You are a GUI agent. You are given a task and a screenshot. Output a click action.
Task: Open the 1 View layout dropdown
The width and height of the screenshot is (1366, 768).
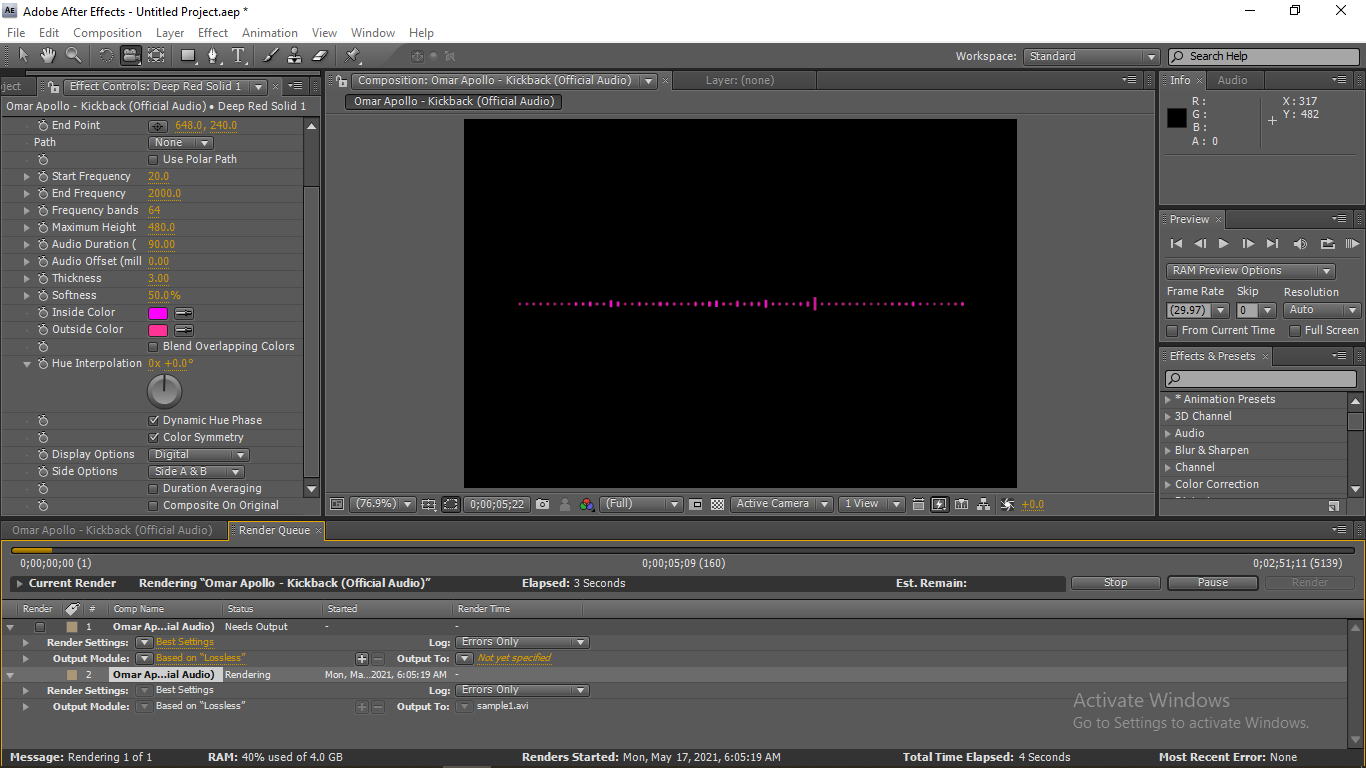871,505
